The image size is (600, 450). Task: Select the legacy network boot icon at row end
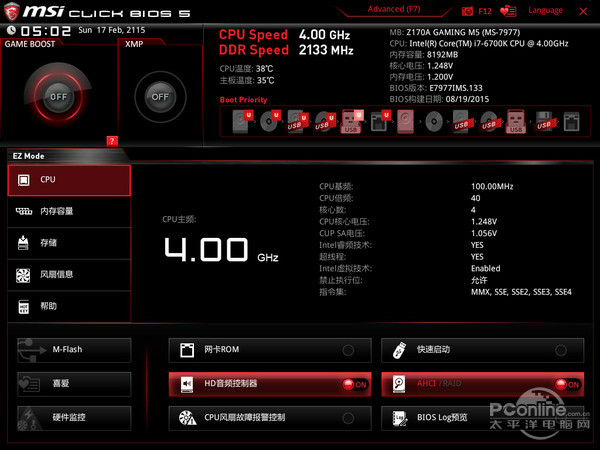point(572,122)
